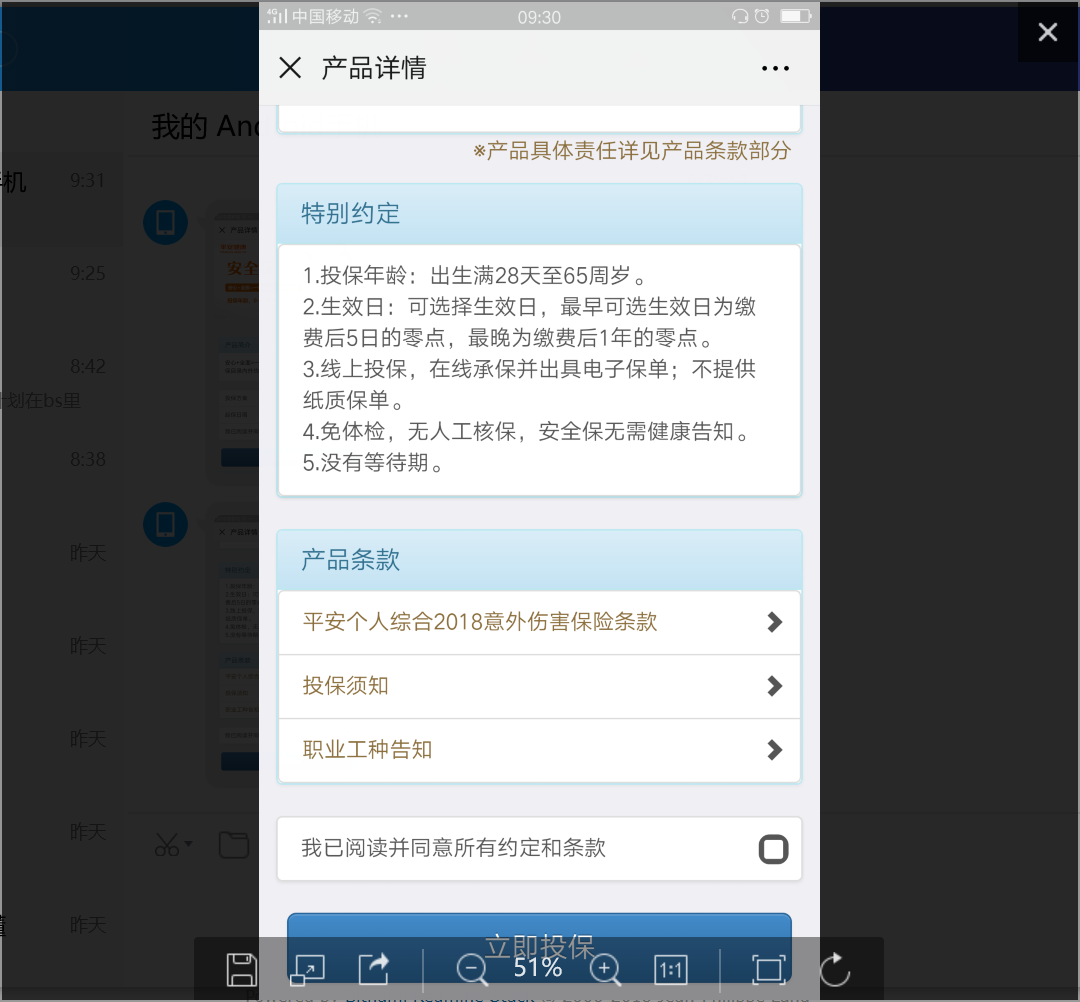The width and height of the screenshot is (1080, 1002).
Task: Share or forward the image
Action: (x=374, y=970)
